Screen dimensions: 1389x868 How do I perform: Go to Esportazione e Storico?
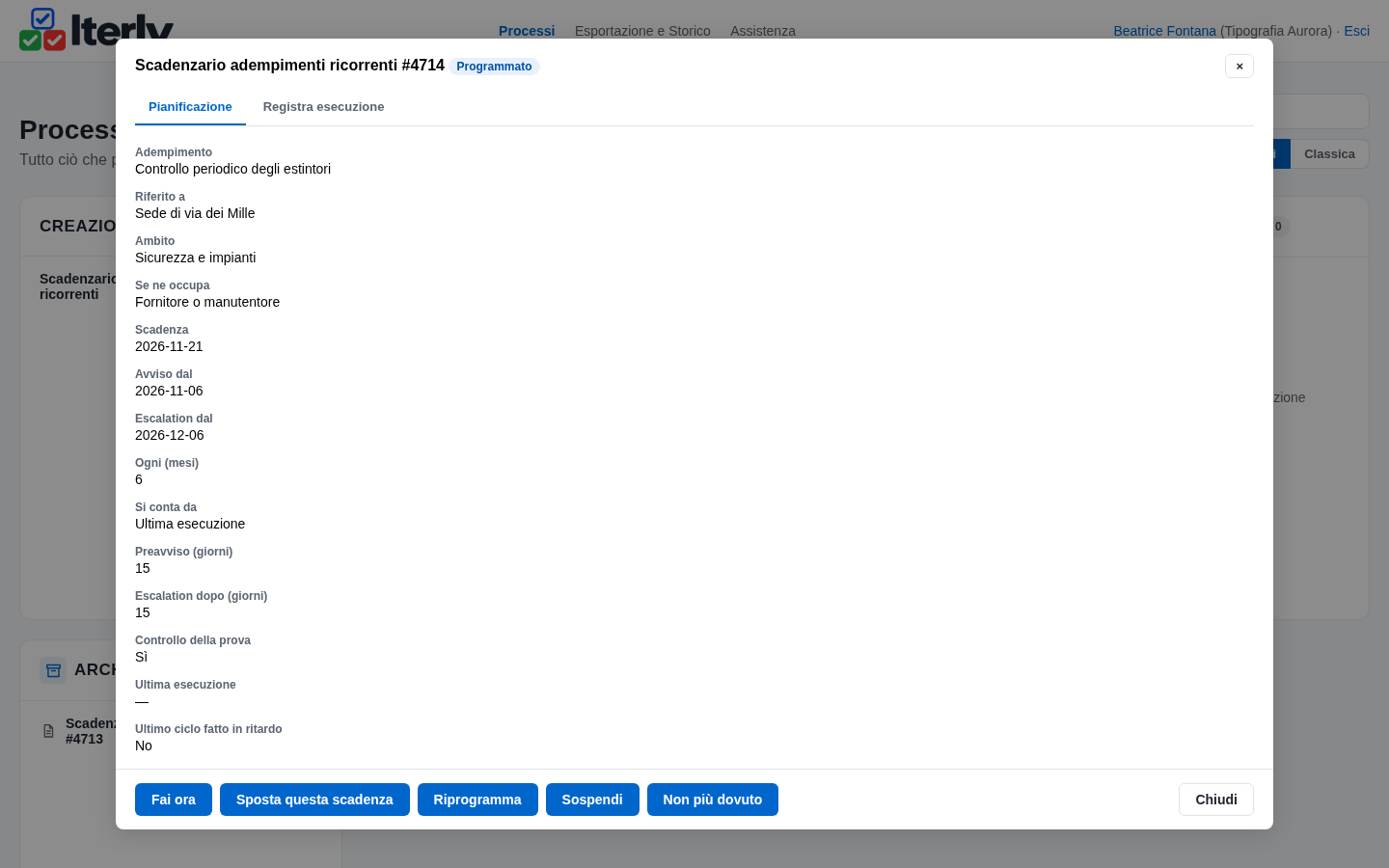point(642,31)
